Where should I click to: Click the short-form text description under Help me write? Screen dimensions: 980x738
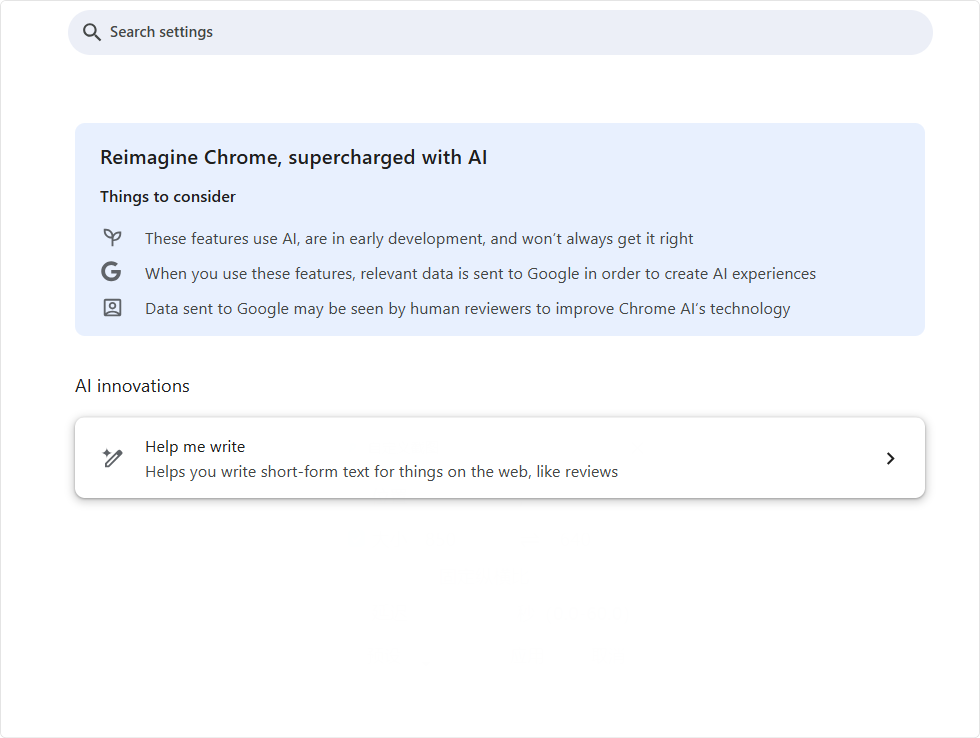point(381,471)
